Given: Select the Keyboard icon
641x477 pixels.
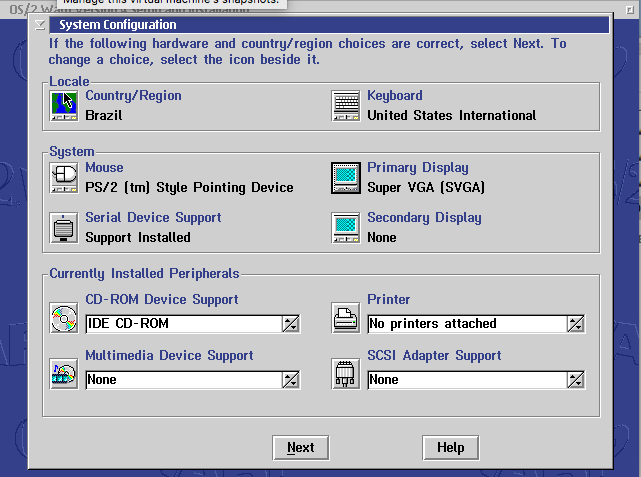Looking at the screenshot, I should pyautogui.click(x=346, y=105).
